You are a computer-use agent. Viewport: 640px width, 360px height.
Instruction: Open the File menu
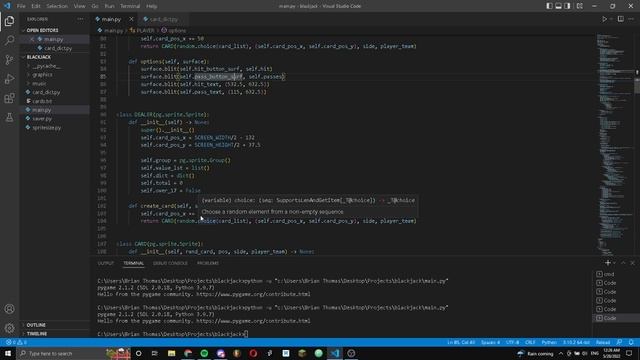[21, 6]
